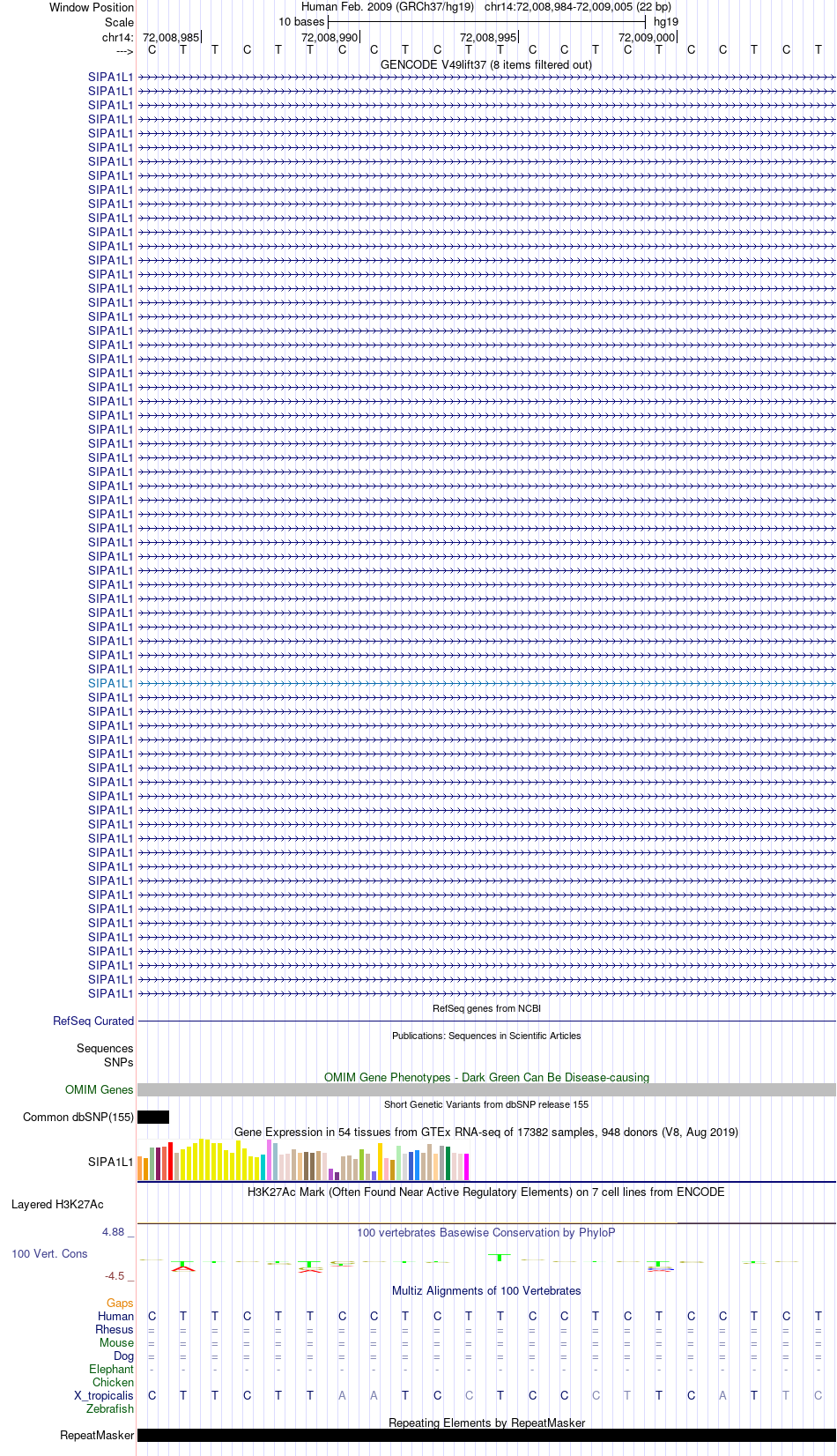Click the RefSeq Curated track label
The width and height of the screenshot is (837, 1456).
(93, 1021)
